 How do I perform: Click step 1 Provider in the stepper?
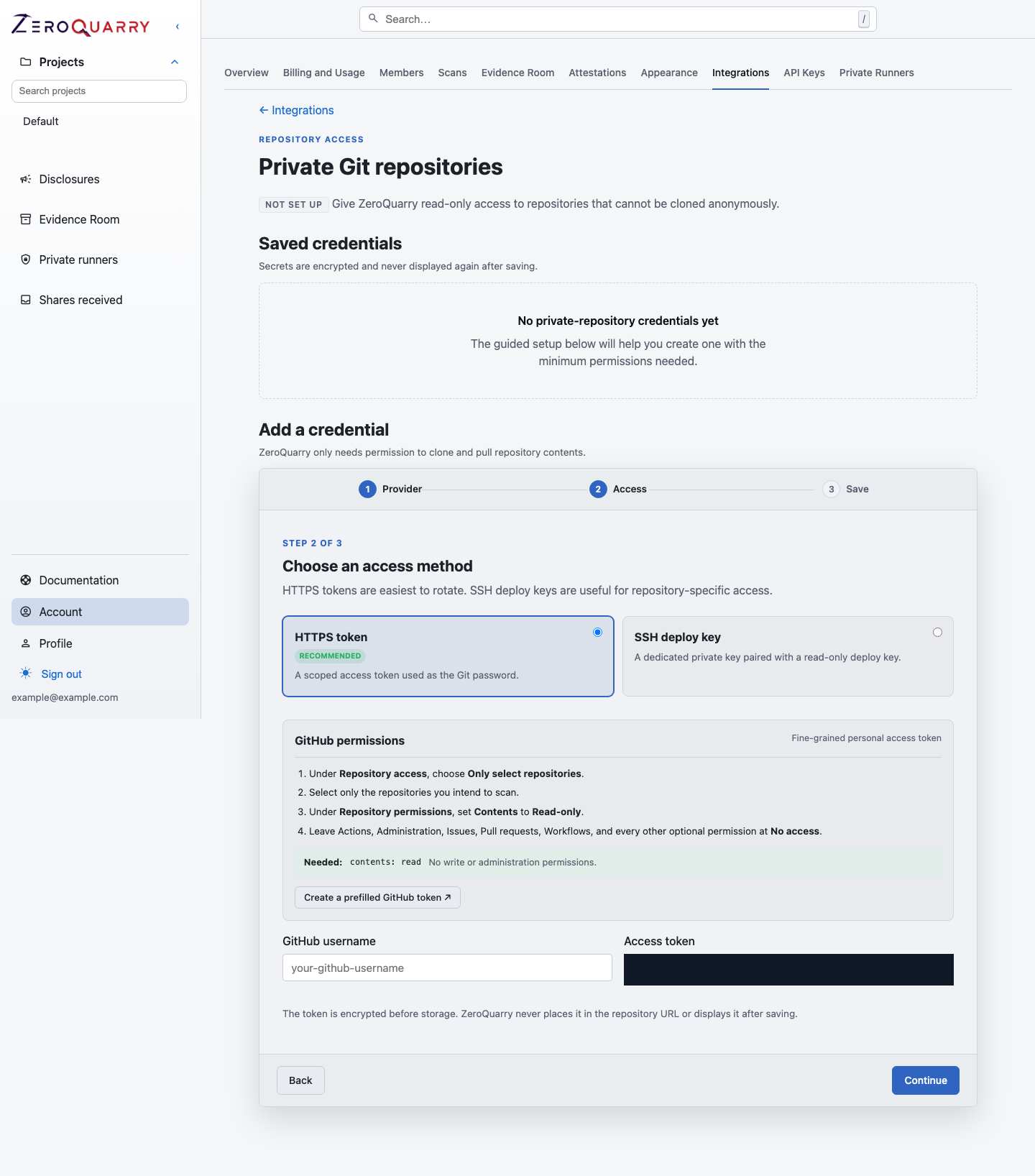tap(390, 490)
